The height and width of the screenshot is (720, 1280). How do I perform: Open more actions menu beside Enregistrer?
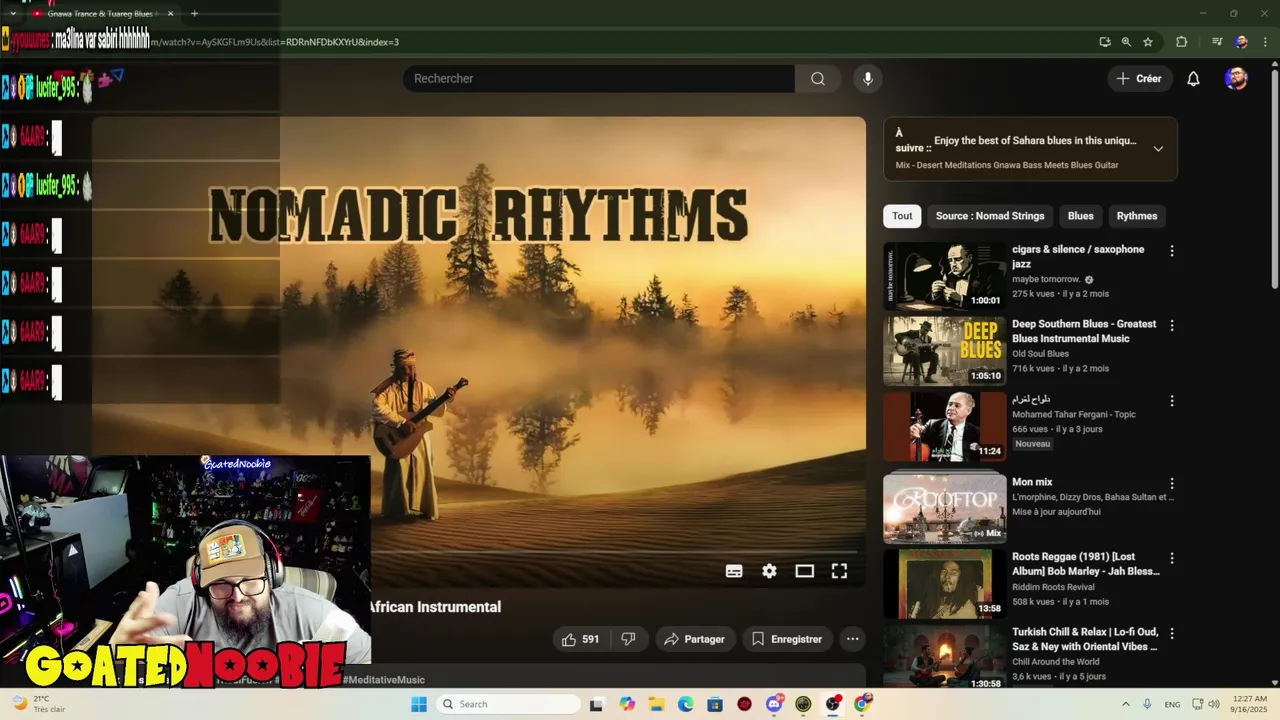tap(852, 639)
